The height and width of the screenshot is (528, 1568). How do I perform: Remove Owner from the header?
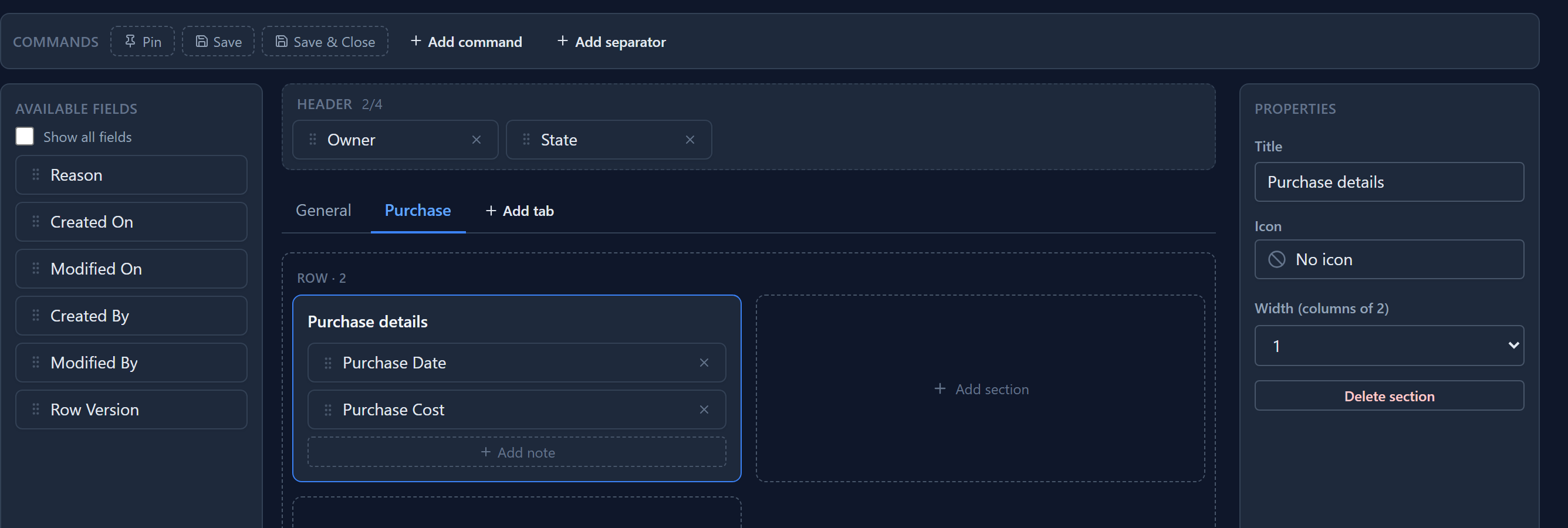pyautogui.click(x=477, y=140)
